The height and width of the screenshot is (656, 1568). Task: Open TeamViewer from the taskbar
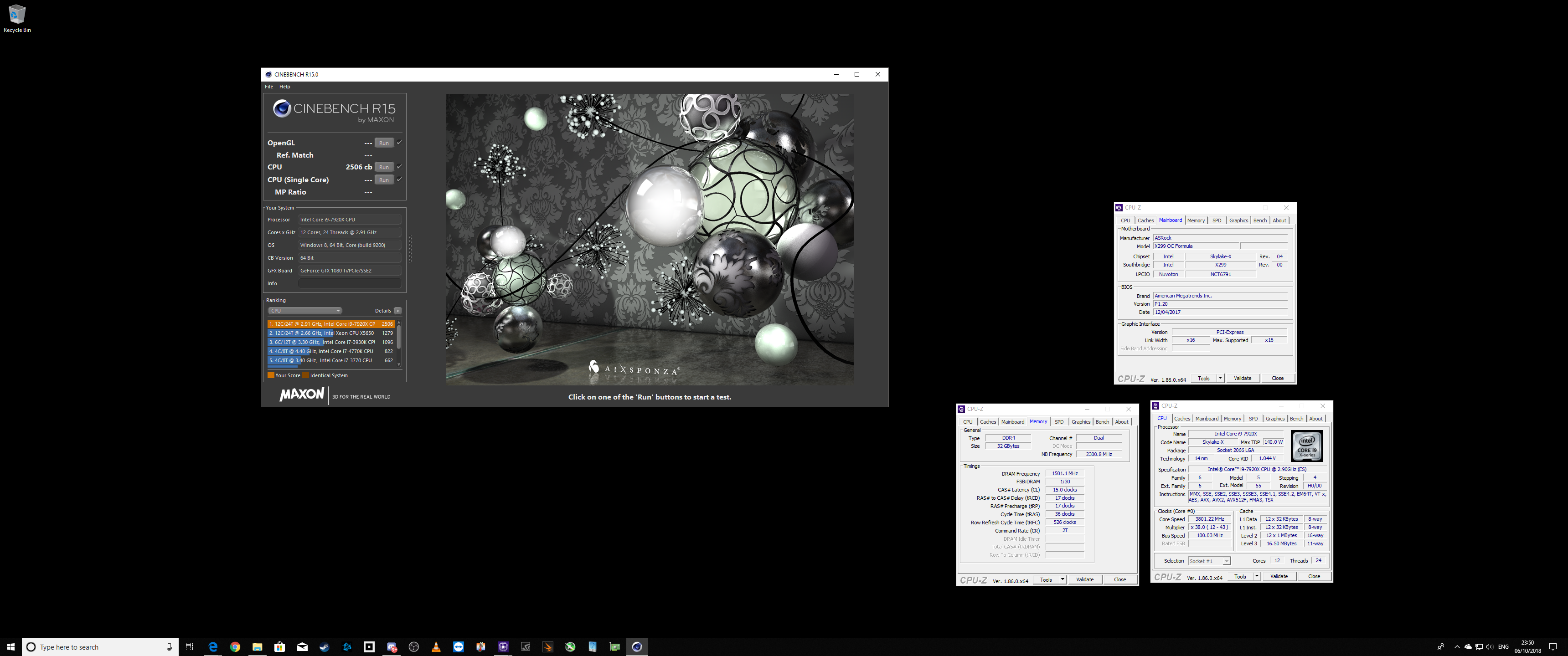pos(459,647)
